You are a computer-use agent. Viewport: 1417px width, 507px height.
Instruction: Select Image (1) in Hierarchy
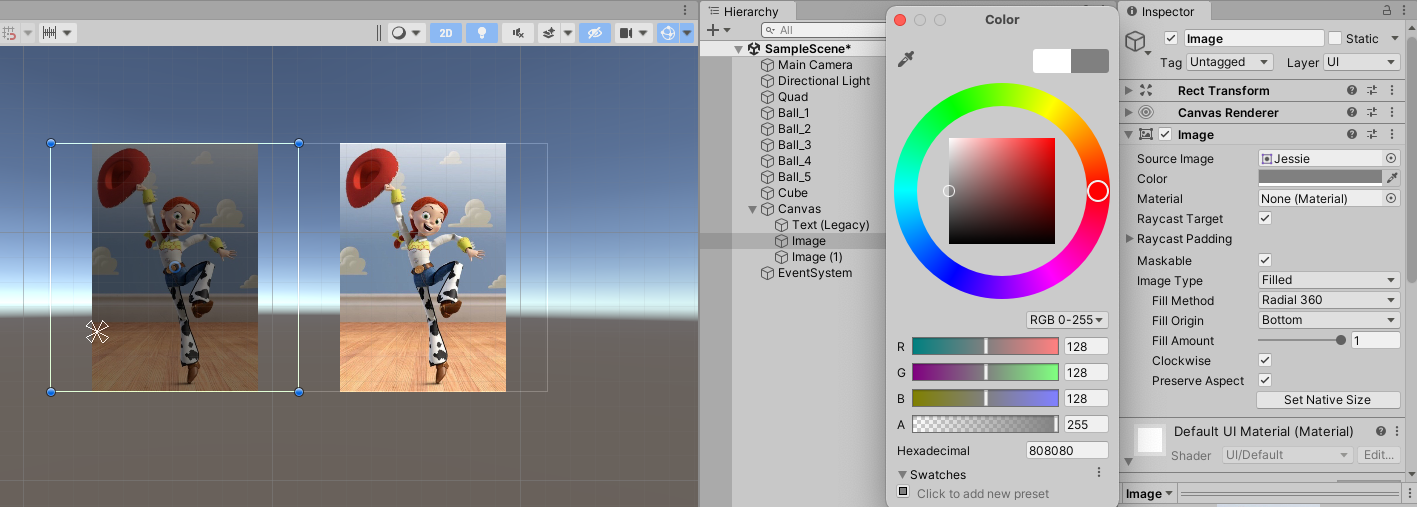(817, 257)
